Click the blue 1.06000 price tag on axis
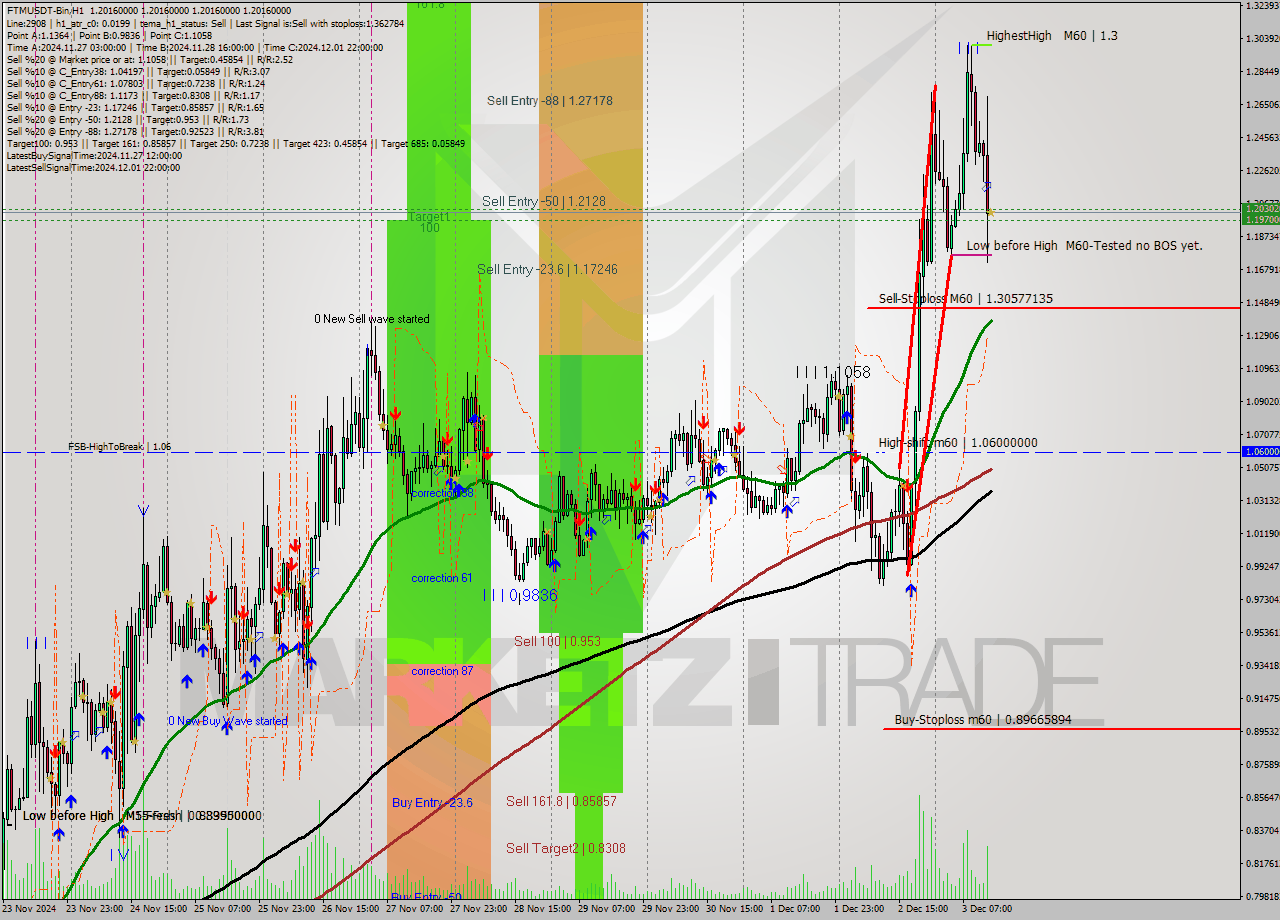This screenshot has height=920, width=1280. (1259, 452)
